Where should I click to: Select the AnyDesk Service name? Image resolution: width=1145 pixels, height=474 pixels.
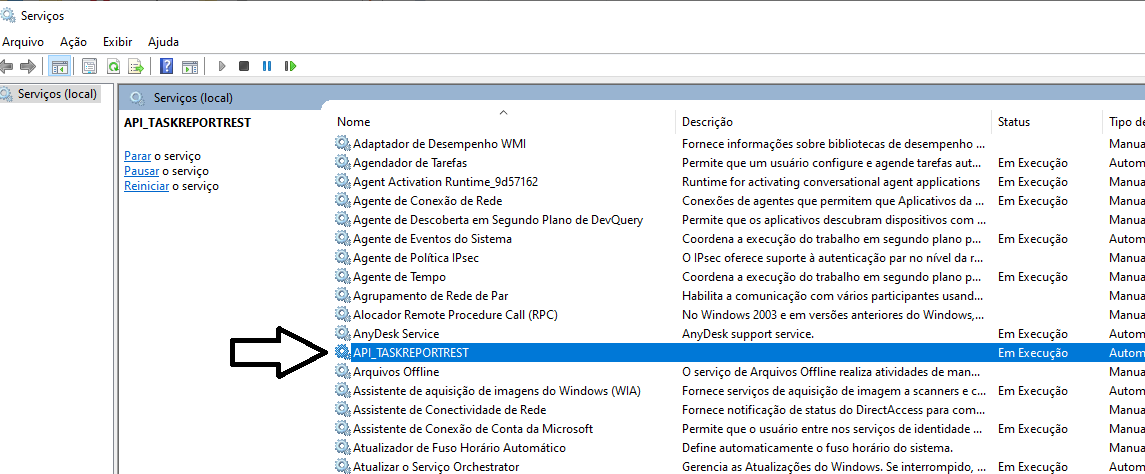click(x=396, y=334)
